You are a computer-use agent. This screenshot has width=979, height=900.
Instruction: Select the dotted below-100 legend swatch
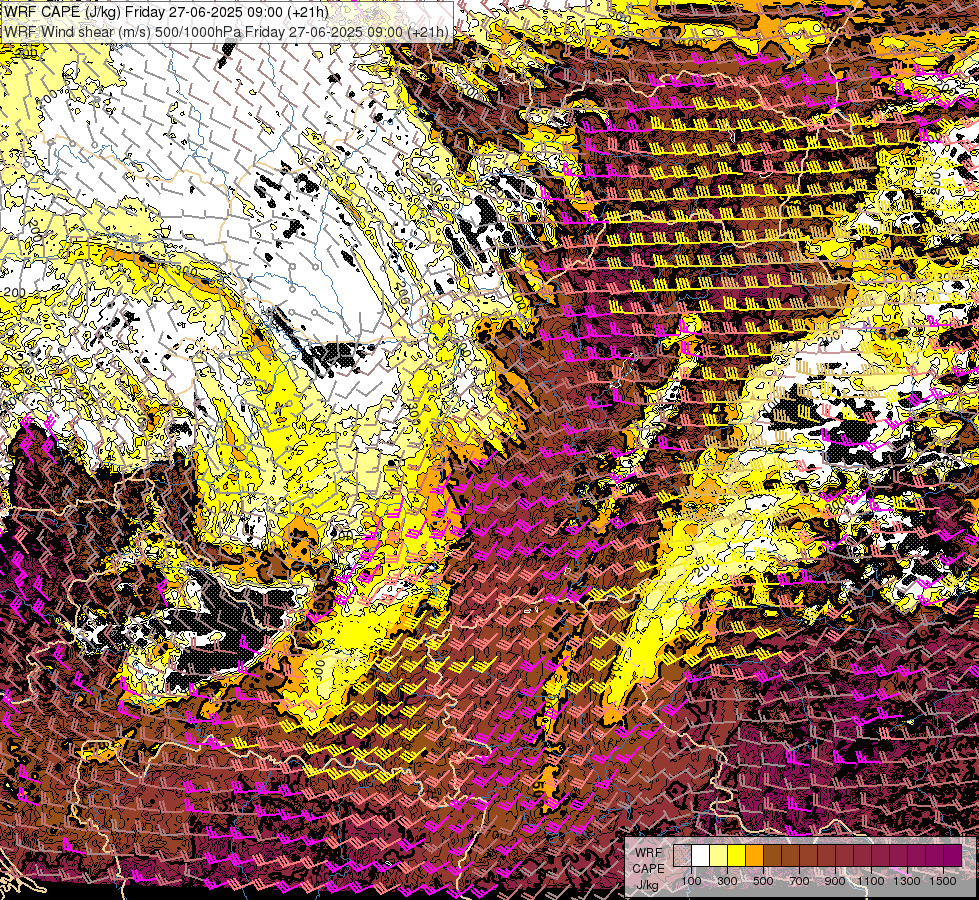click(x=682, y=856)
